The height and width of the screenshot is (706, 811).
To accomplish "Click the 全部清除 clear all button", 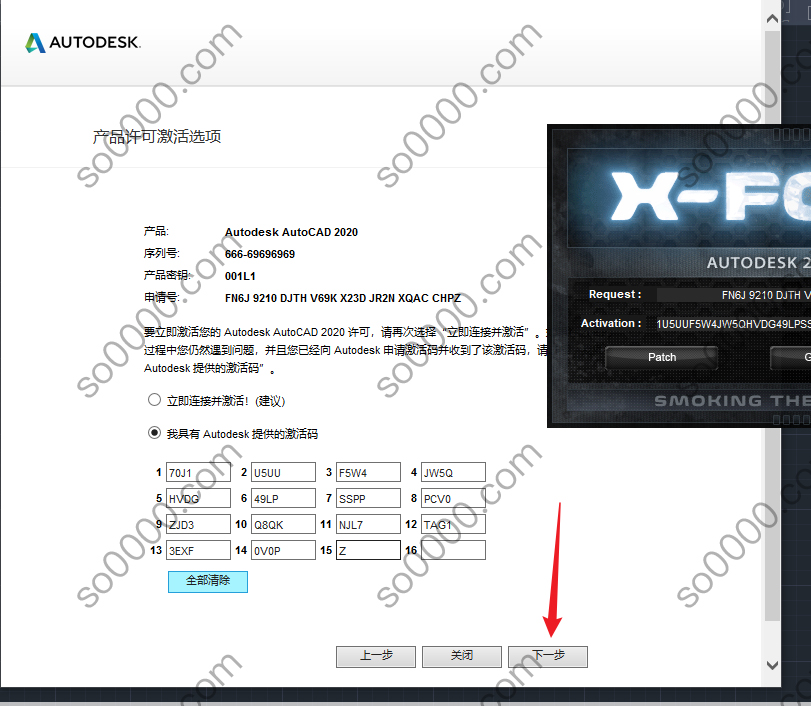I will coord(208,581).
